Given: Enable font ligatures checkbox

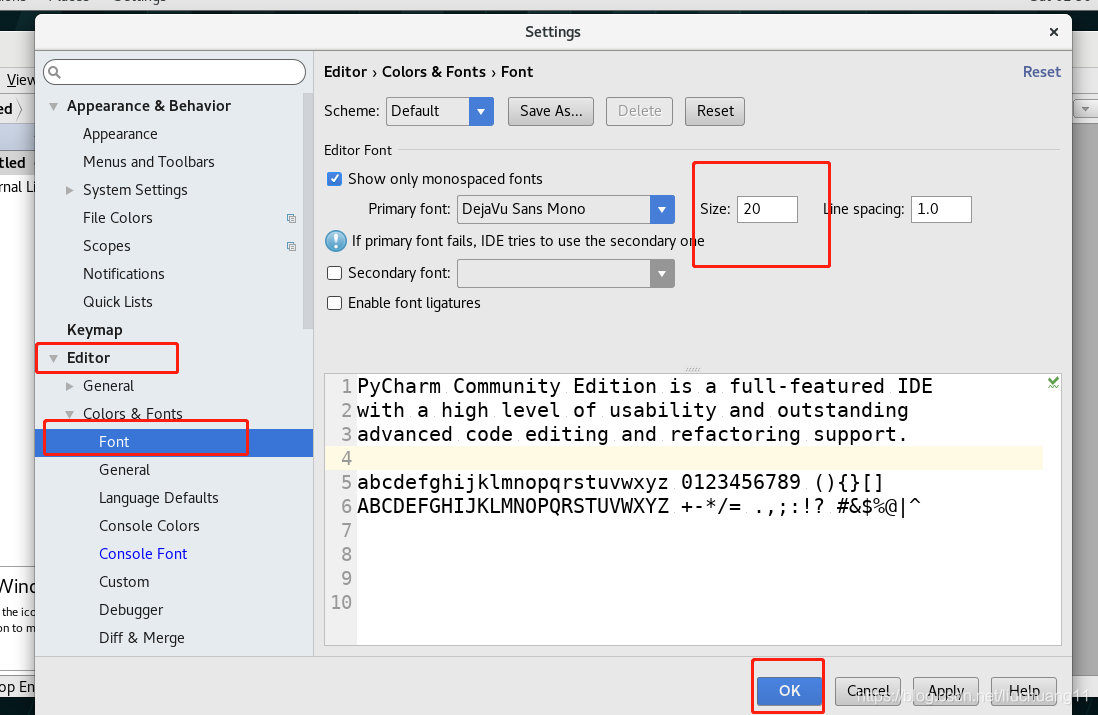Looking at the screenshot, I should [x=335, y=303].
